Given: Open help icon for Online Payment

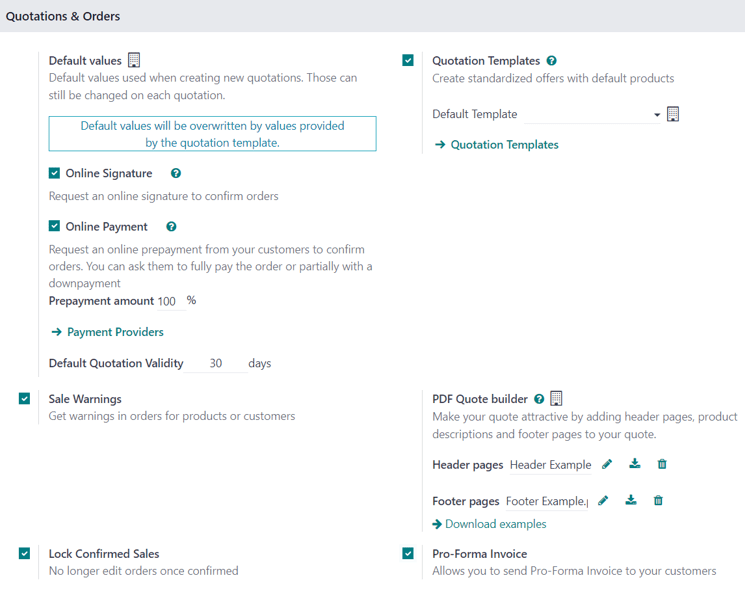Looking at the screenshot, I should tap(172, 227).
